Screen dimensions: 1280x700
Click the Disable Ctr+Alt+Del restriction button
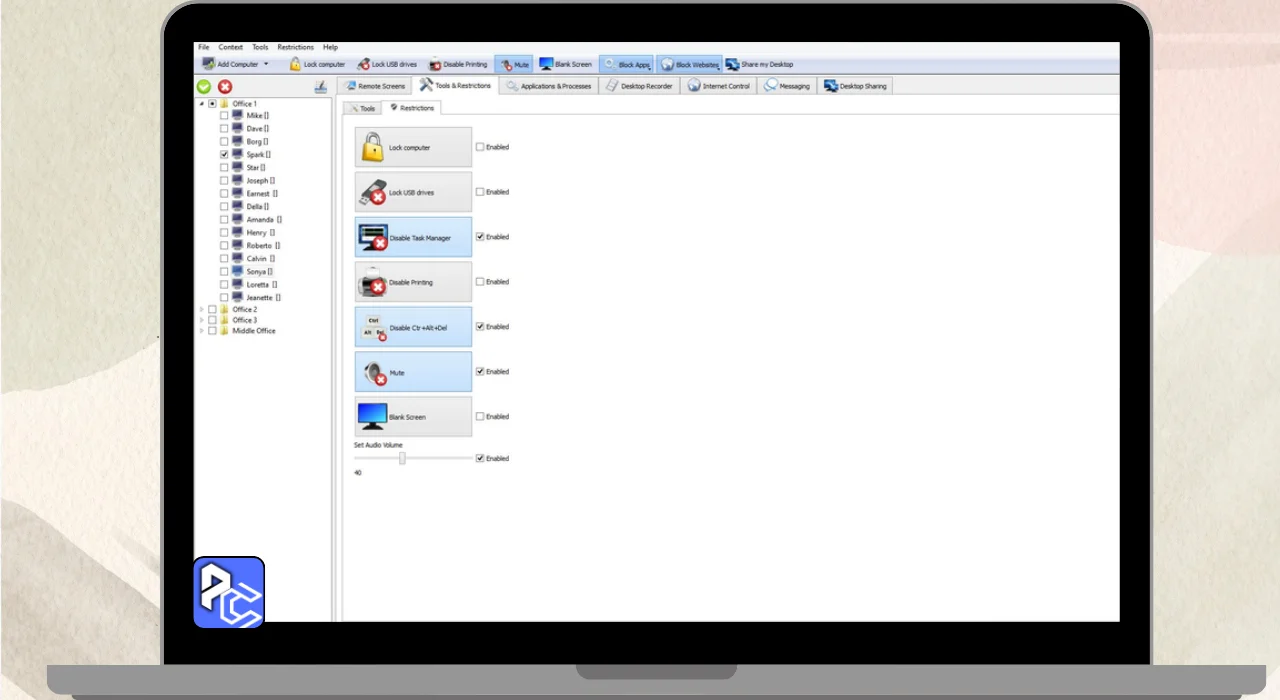click(x=413, y=327)
